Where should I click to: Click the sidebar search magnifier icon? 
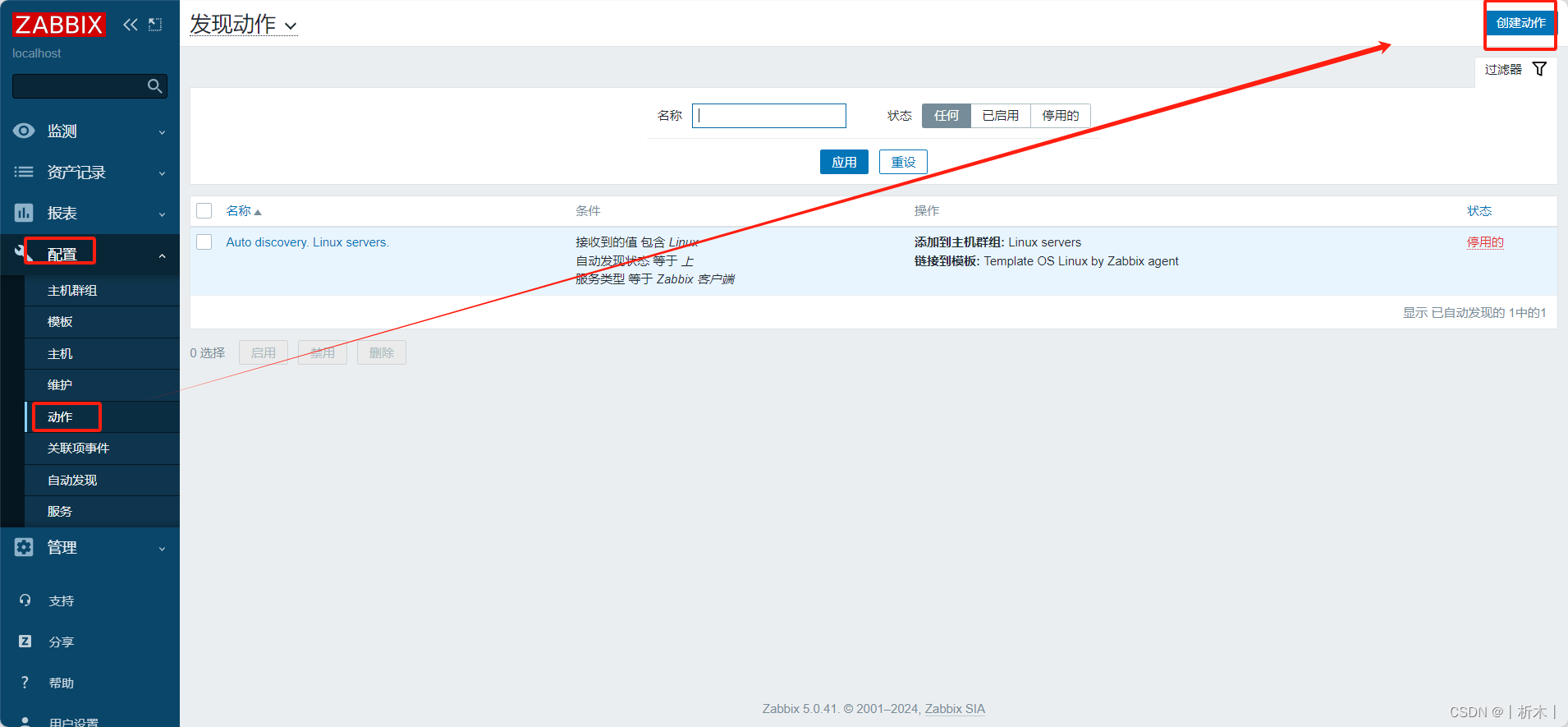[154, 86]
